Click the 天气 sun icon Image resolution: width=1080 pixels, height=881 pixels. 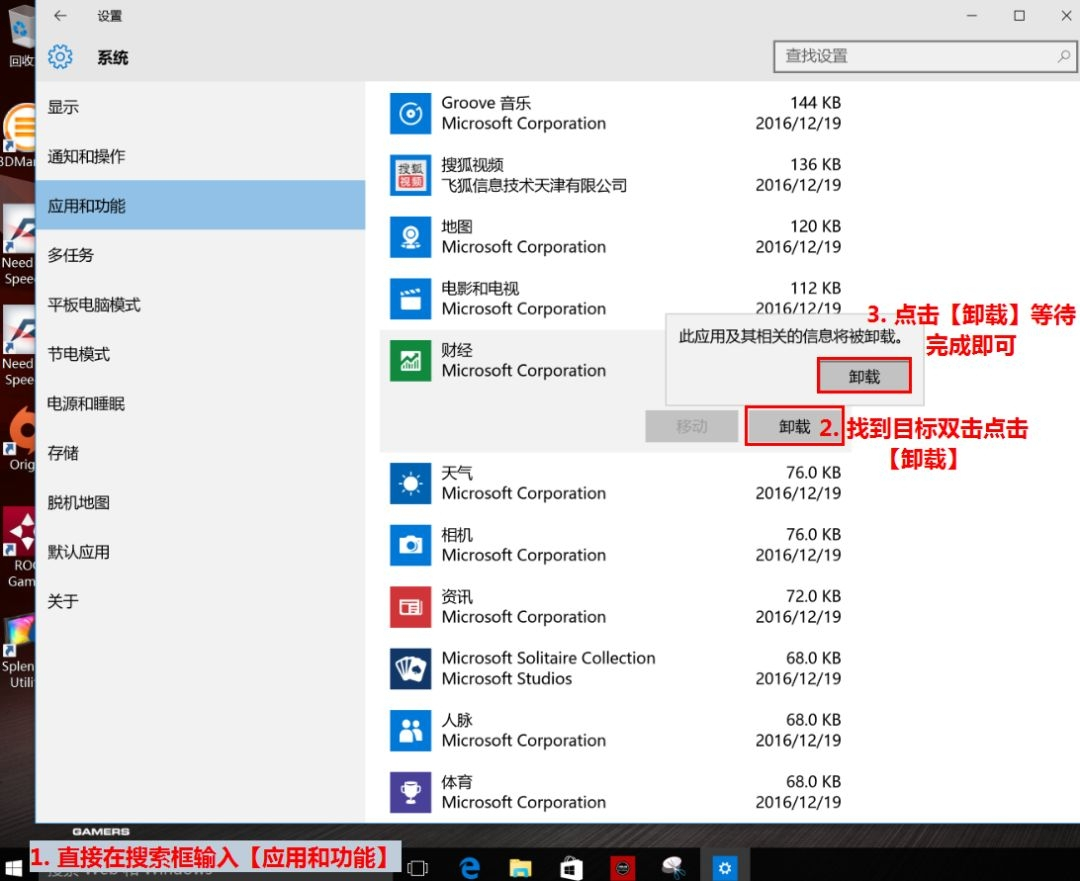click(x=410, y=484)
